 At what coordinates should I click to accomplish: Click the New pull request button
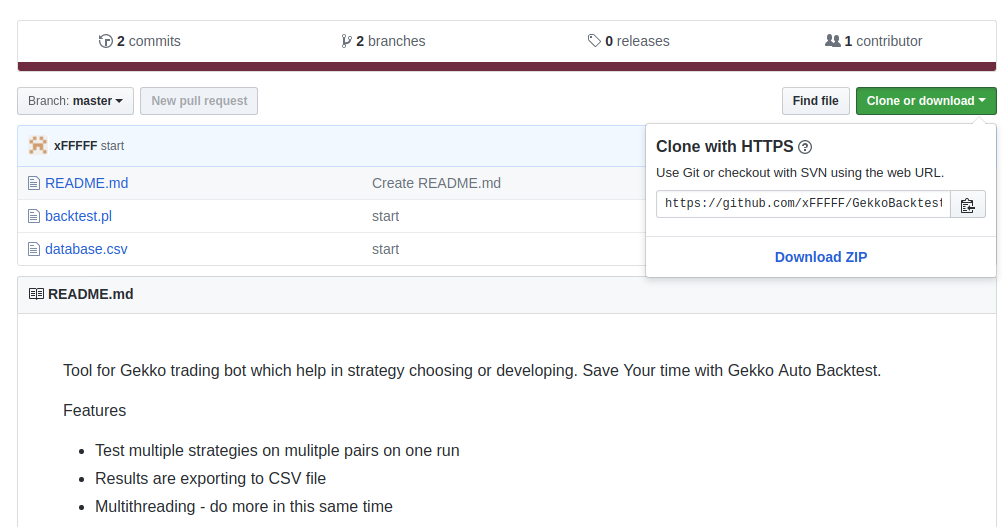(x=199, y=101)
